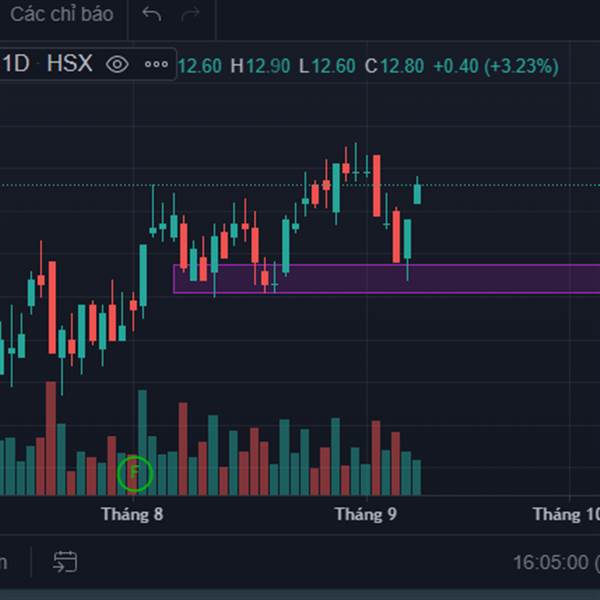Select the purple support zone rectangle
This screenshot has height=600, width=600.
[x=386, y=279]
